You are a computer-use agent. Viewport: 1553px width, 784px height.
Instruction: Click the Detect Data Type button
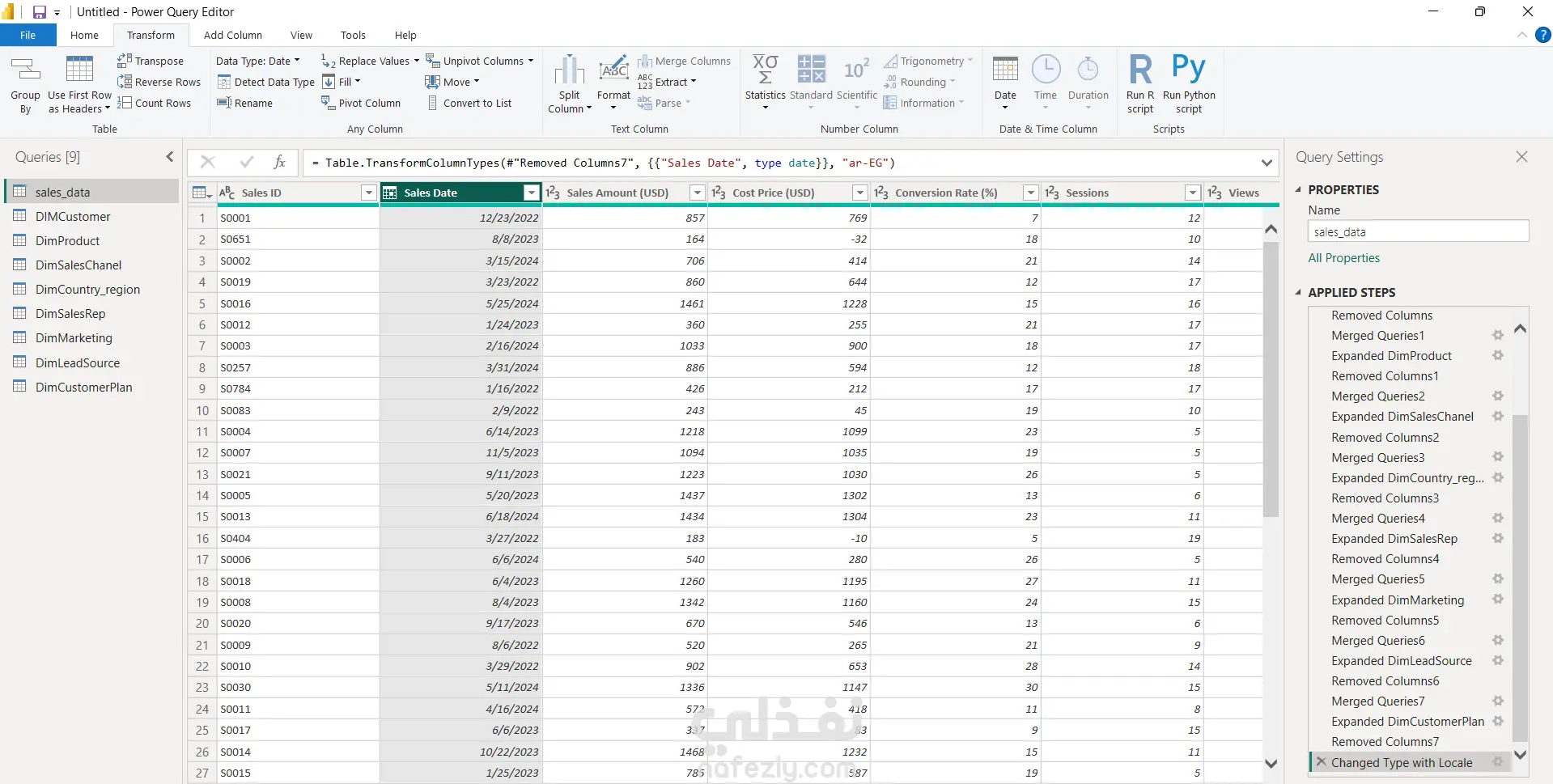pyautogui.click(x=265, y=82)
